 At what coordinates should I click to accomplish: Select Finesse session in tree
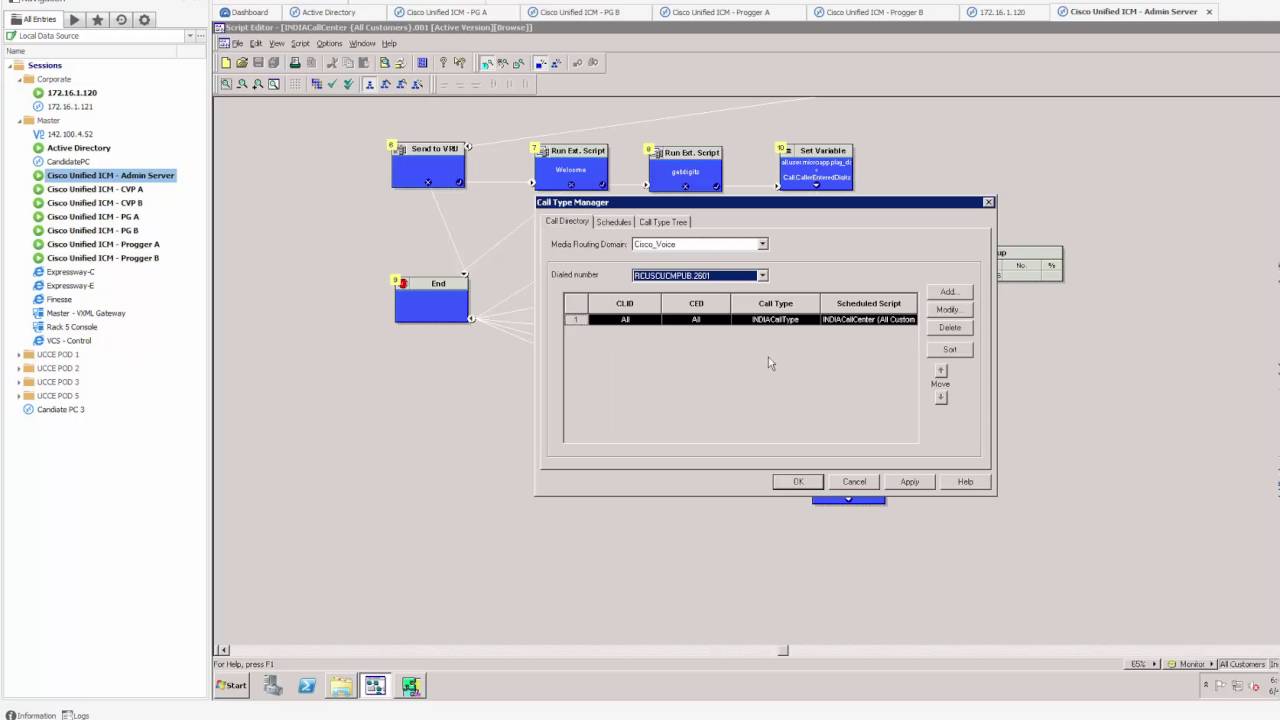(59, 299)
